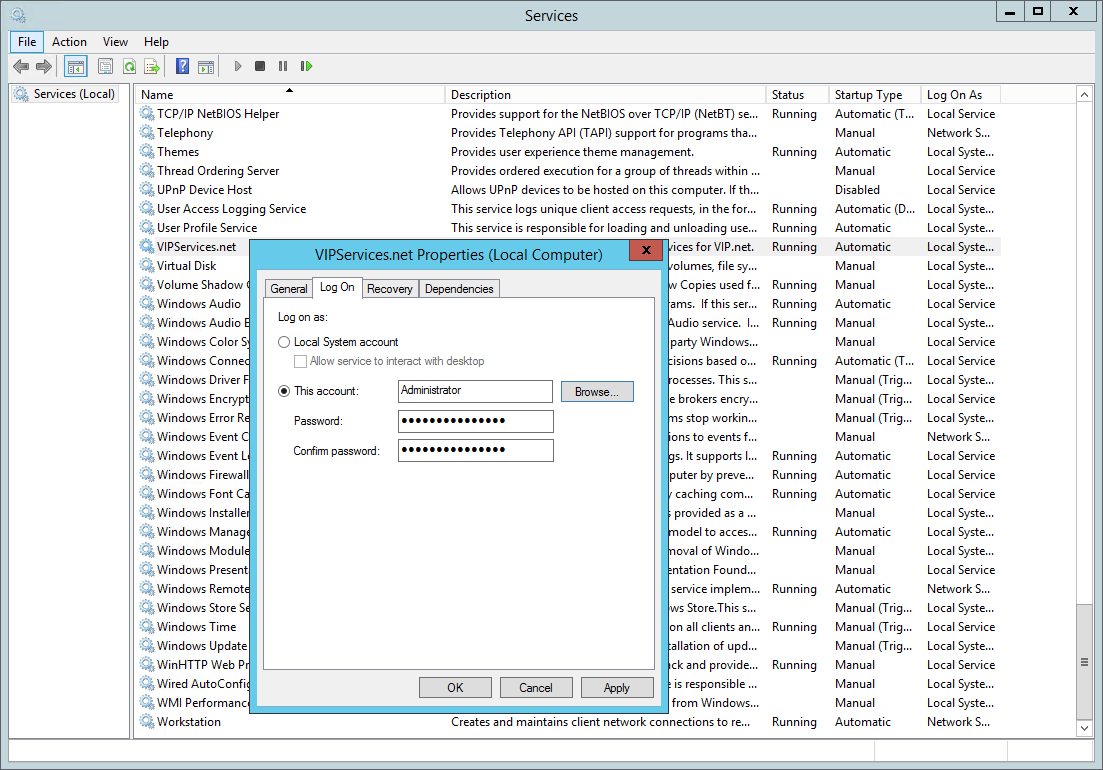The height and width of the screenshot is (770, 1103).
Task: Click the gear icon beside Telephony
Action: (146, 132)
